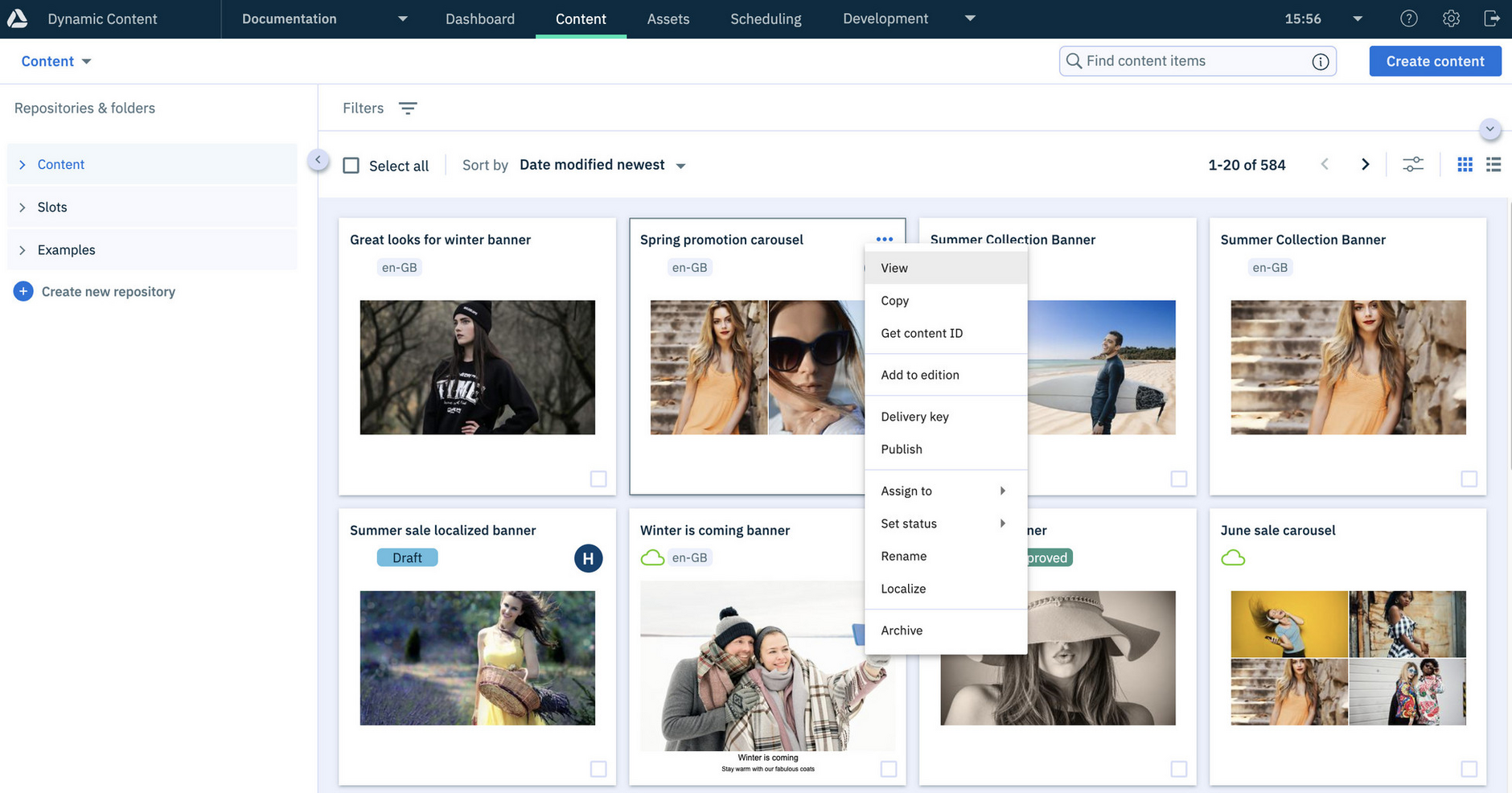Image resolution: width=1512 pixels, height=793 pixels.
Task: Click the ellipsis menu on Spring promotion carousel
Action: [x=885, y=240]
